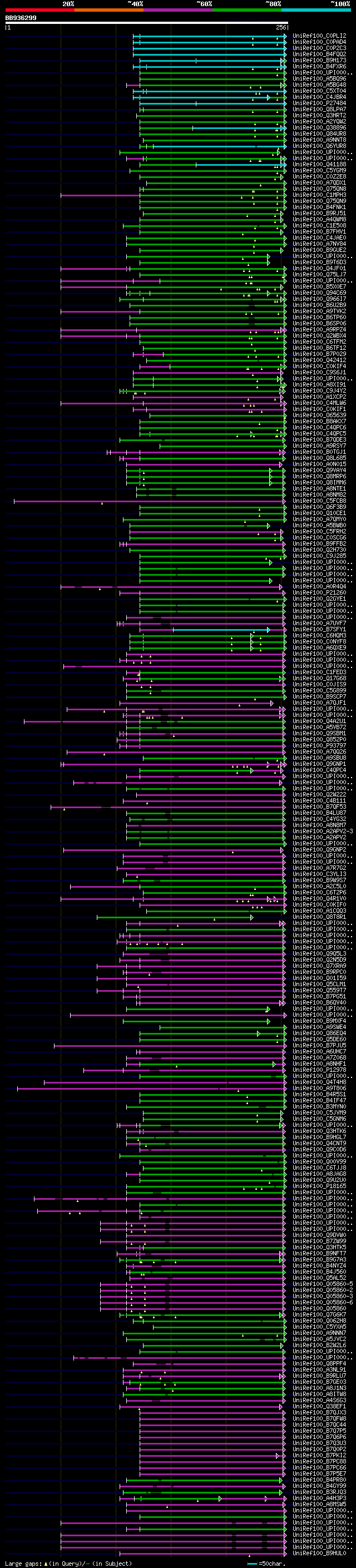Click the white query sequence bar
Screen dimensions: 356x1568
(147, 23)
